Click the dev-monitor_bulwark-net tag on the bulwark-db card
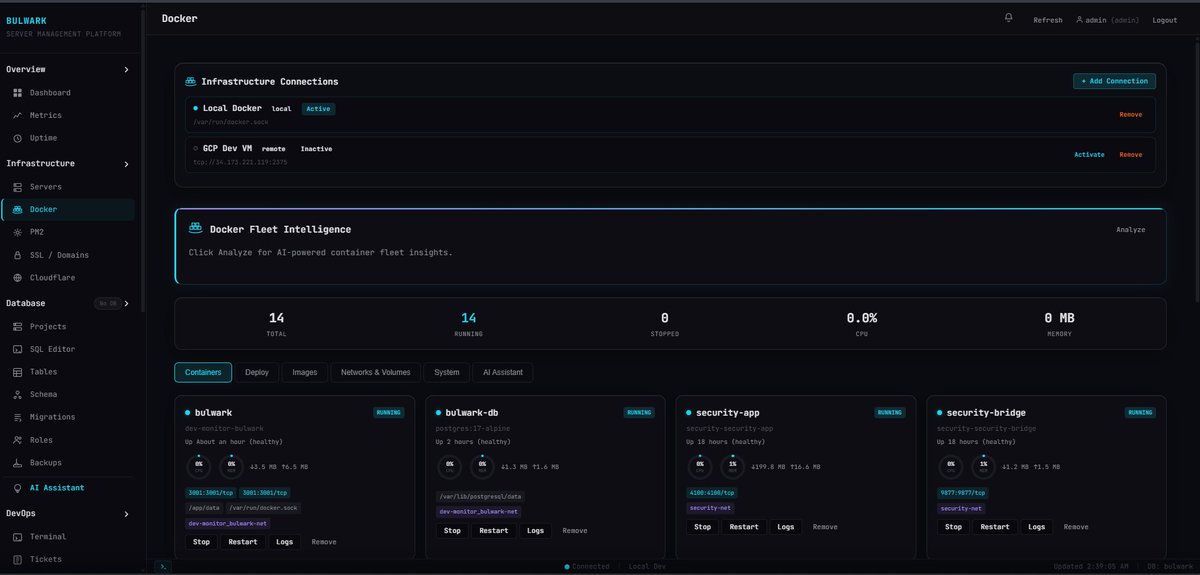The image size is (1200, 575). [x=478, y=511]
